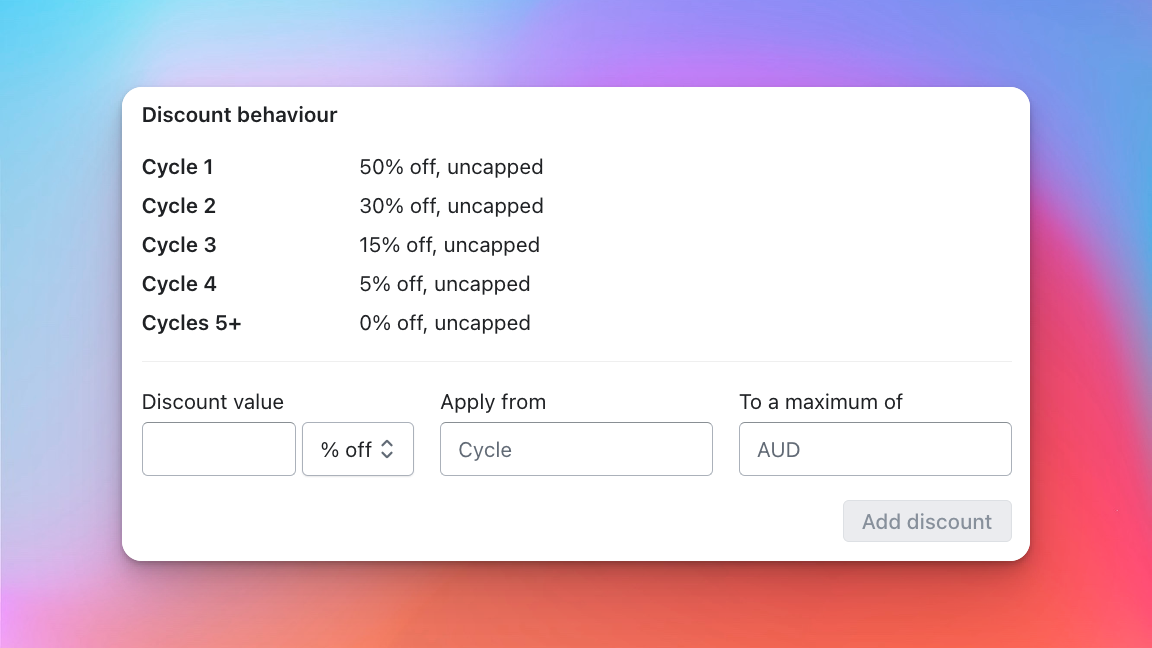Click the up-down chevron icon in unit selector

tap(389, 450)
